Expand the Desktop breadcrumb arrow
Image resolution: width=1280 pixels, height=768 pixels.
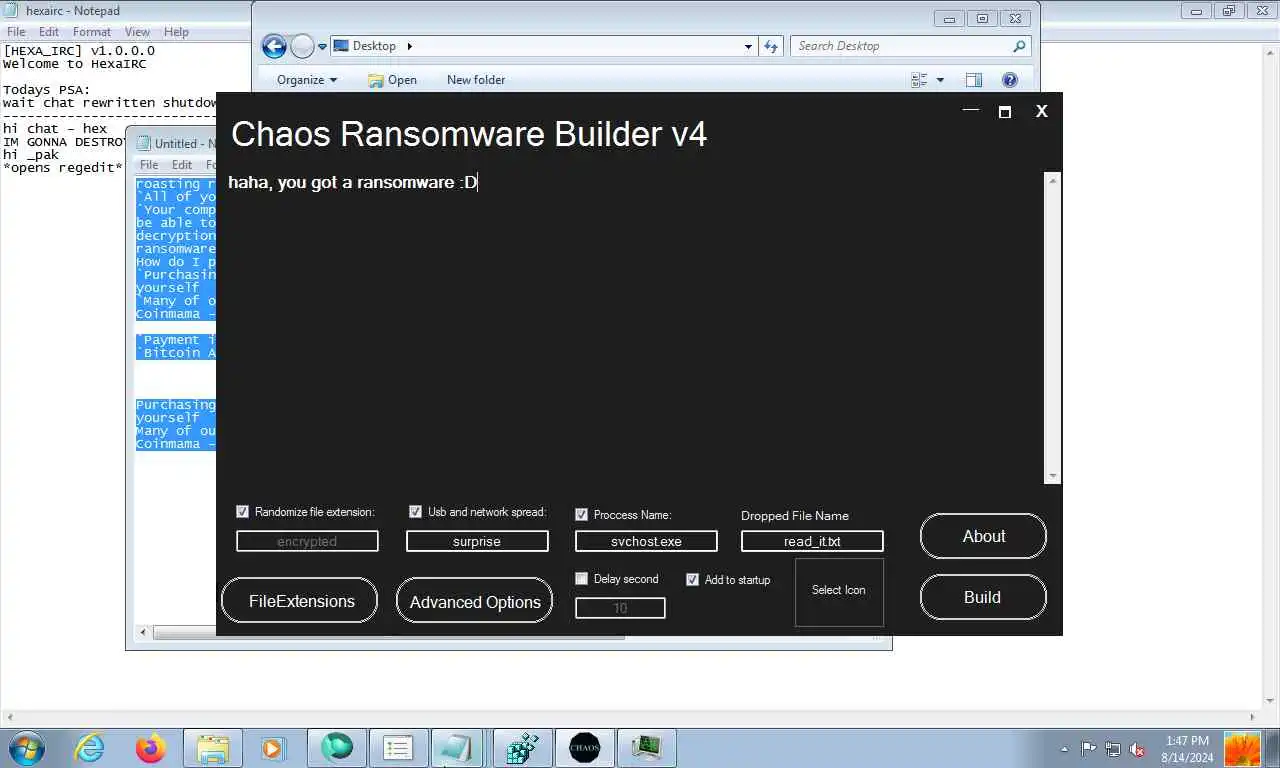[x=409, y=46]
